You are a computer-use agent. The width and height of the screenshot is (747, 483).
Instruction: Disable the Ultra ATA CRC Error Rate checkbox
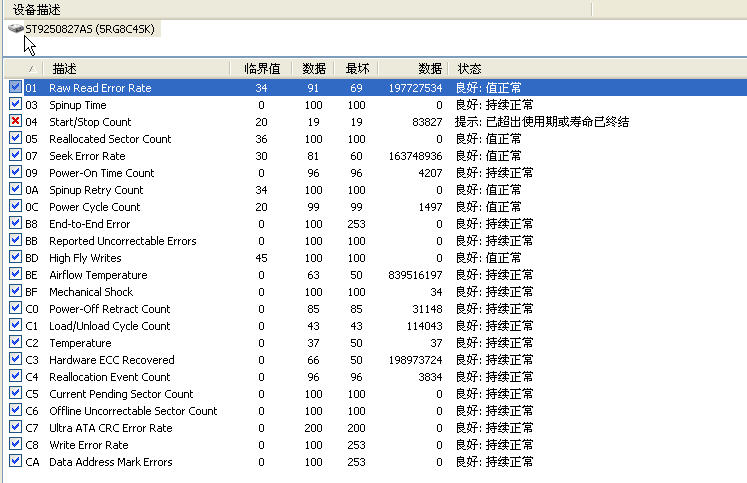tap(15, 428)
